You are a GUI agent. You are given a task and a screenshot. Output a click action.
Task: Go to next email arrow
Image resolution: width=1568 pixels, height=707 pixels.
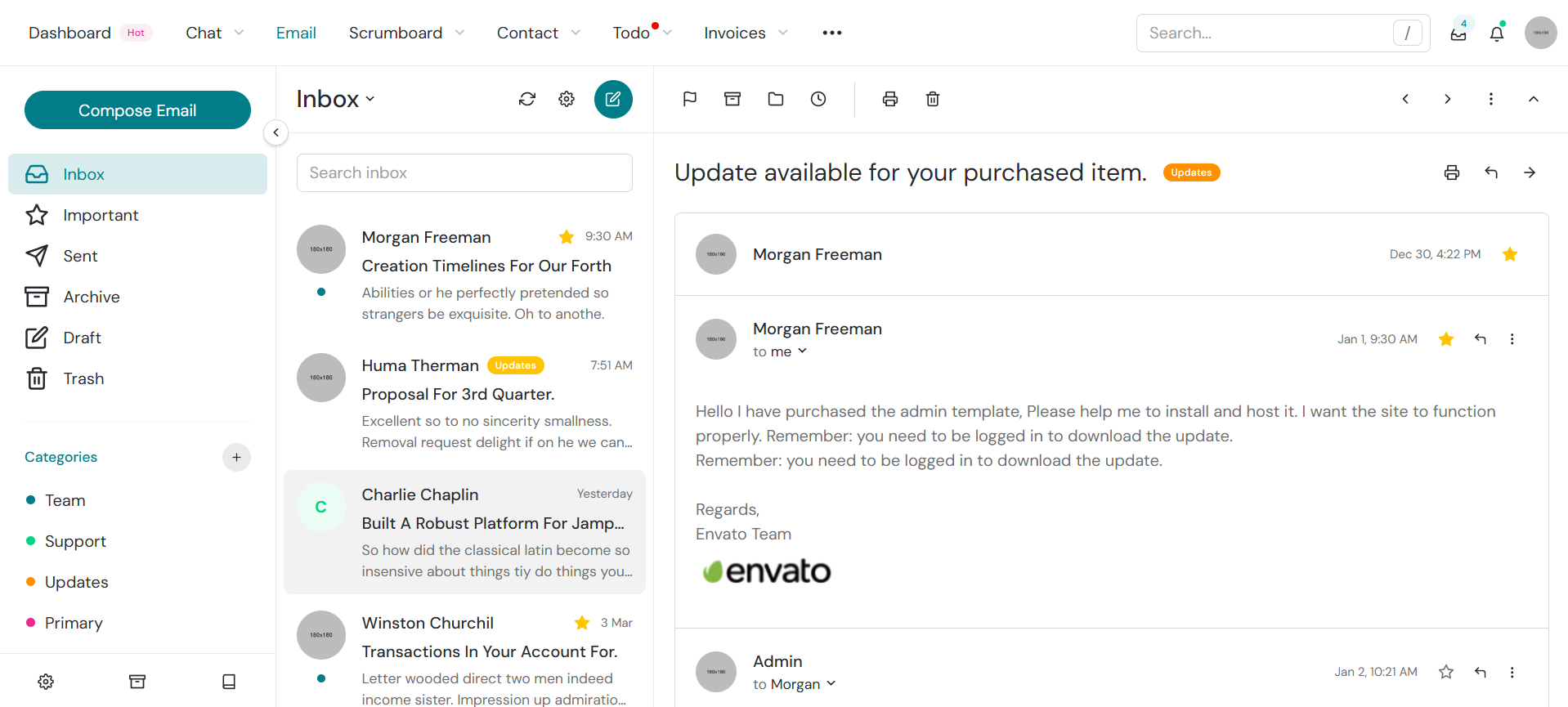[x=1448, y=99]
